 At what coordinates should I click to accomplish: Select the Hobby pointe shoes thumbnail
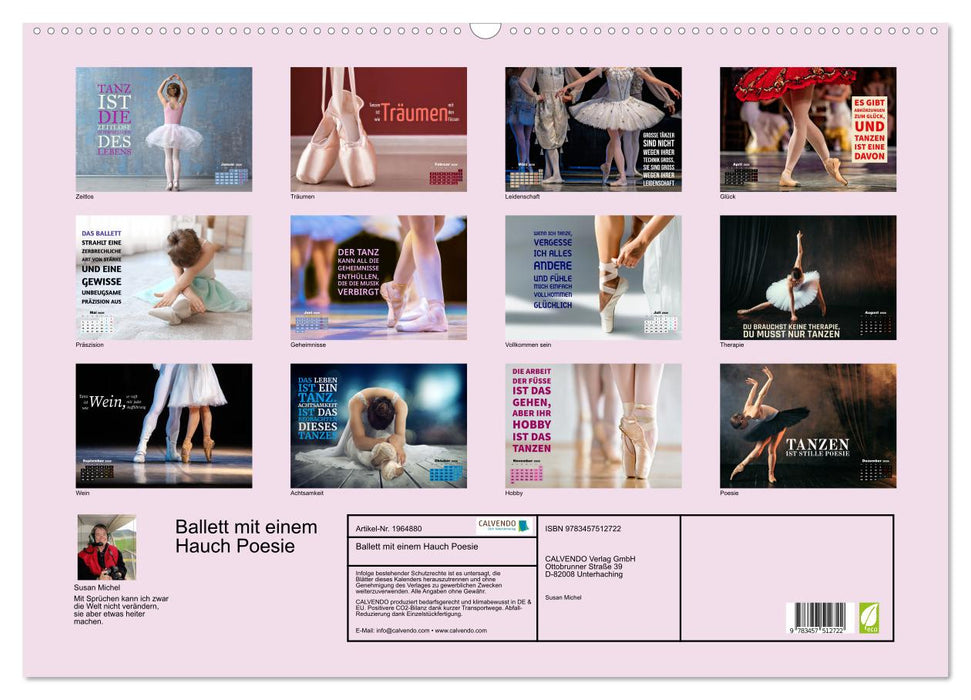[x=595, y=425]
